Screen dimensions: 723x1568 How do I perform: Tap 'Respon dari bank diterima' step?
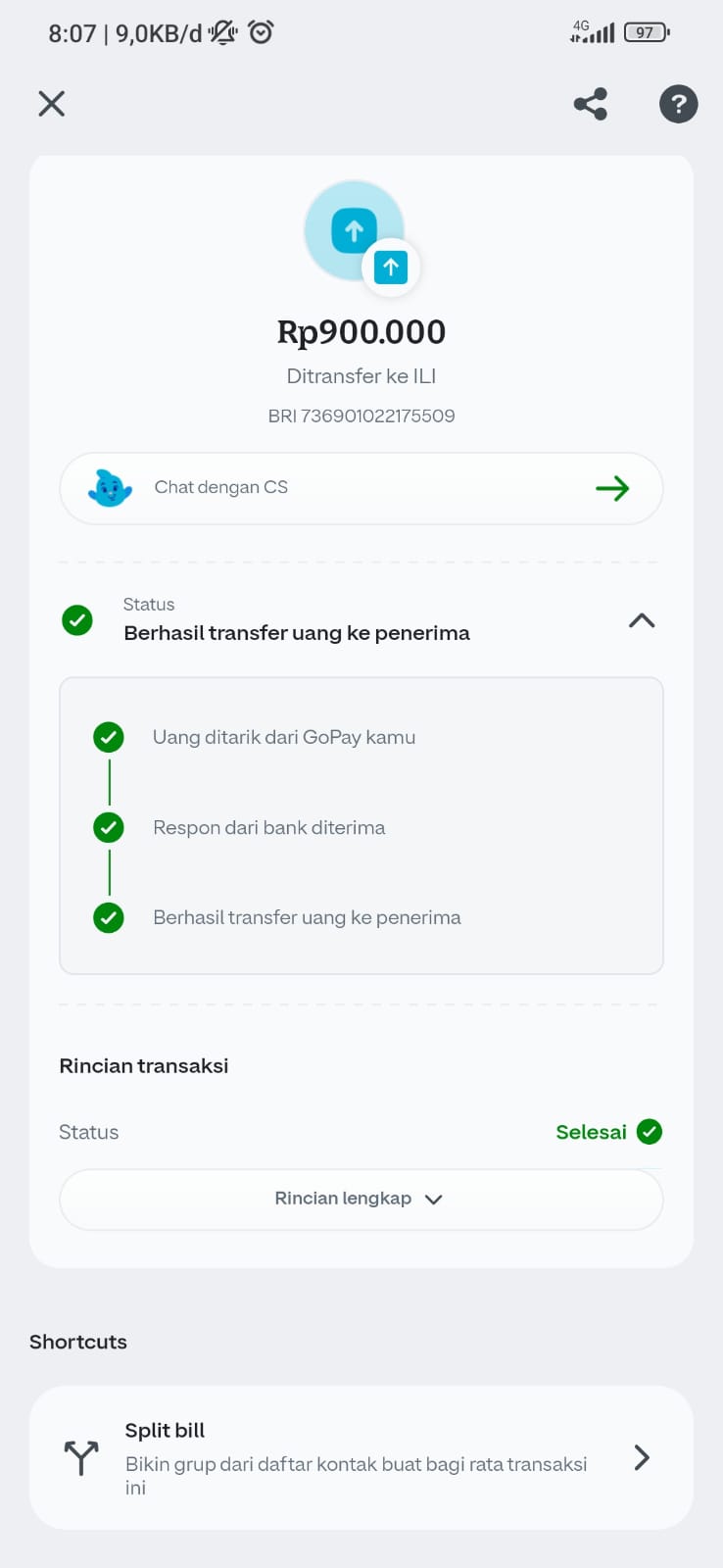pyautogui.click(x=269, y=827)
